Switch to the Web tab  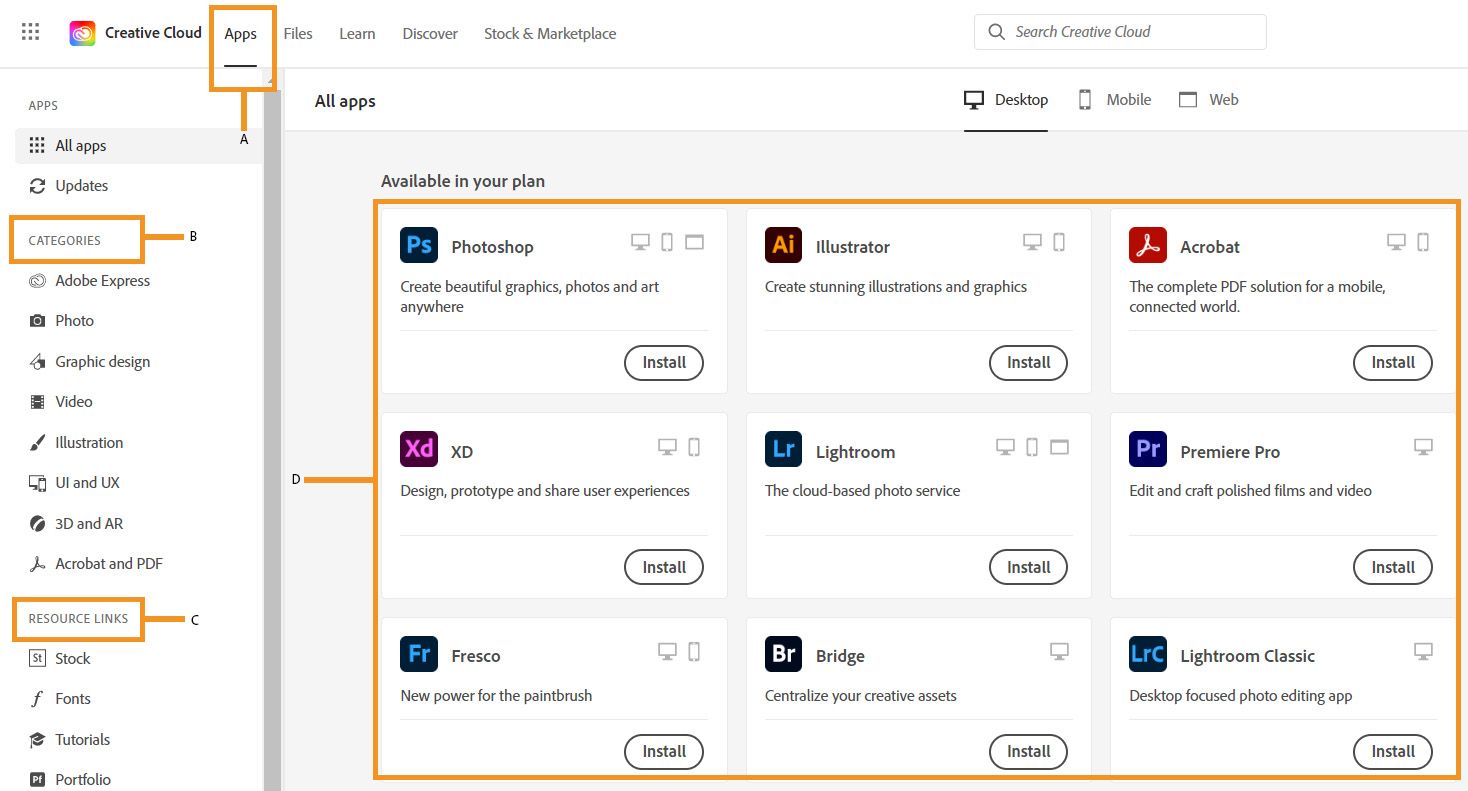(1209, 99)
